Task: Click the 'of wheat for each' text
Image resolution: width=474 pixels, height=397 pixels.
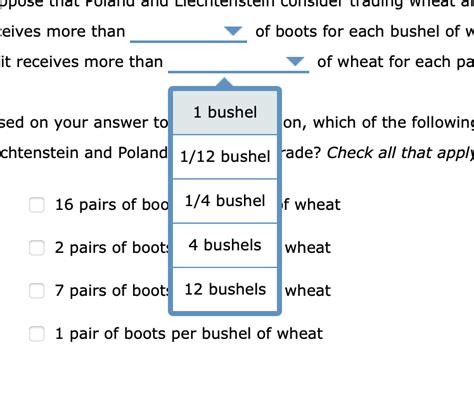Action: (x=384, y=62)
